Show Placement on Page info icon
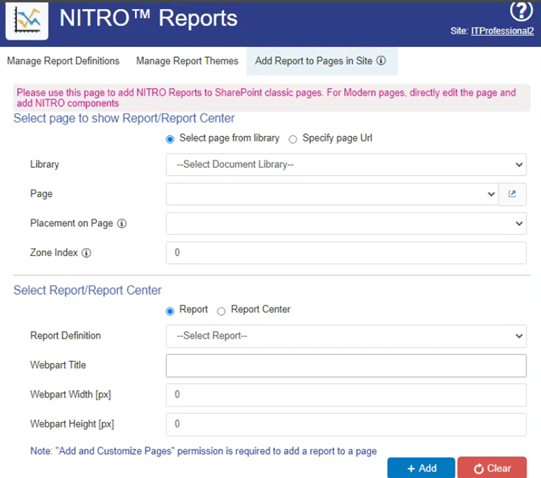 coord(122,224)
